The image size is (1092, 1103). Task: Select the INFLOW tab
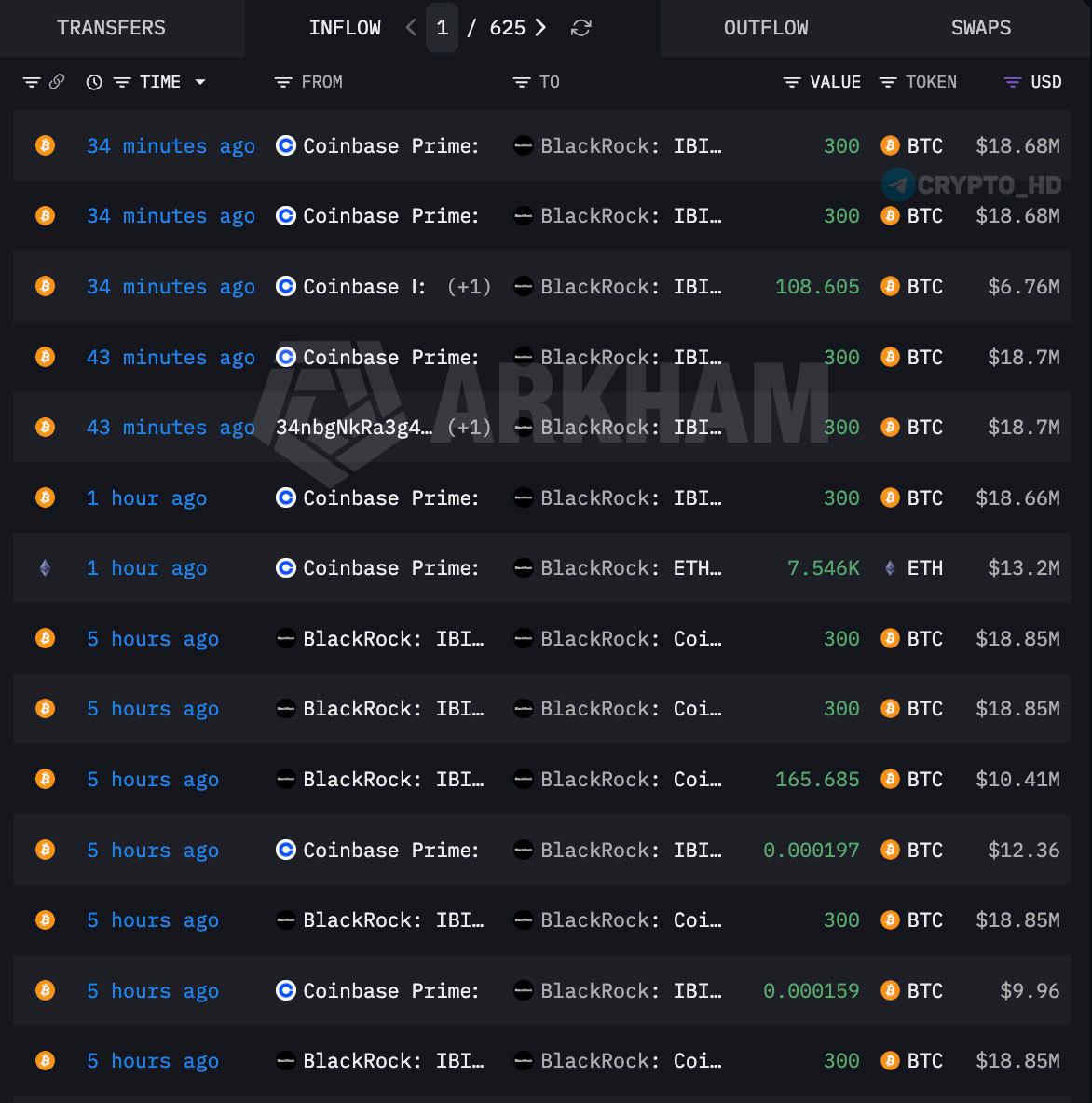345,27
